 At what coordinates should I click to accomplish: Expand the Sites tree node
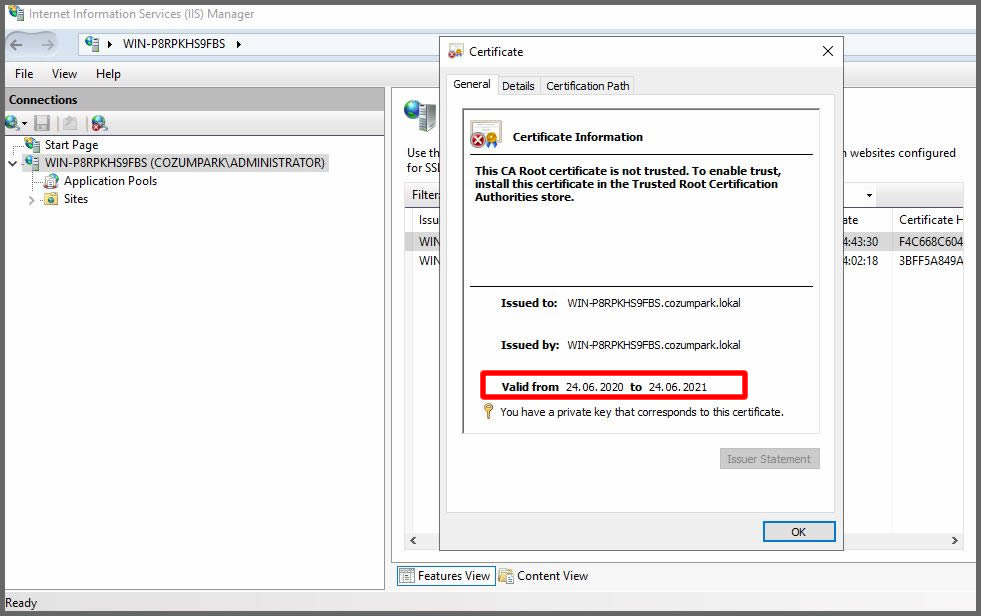coord(31,200)
